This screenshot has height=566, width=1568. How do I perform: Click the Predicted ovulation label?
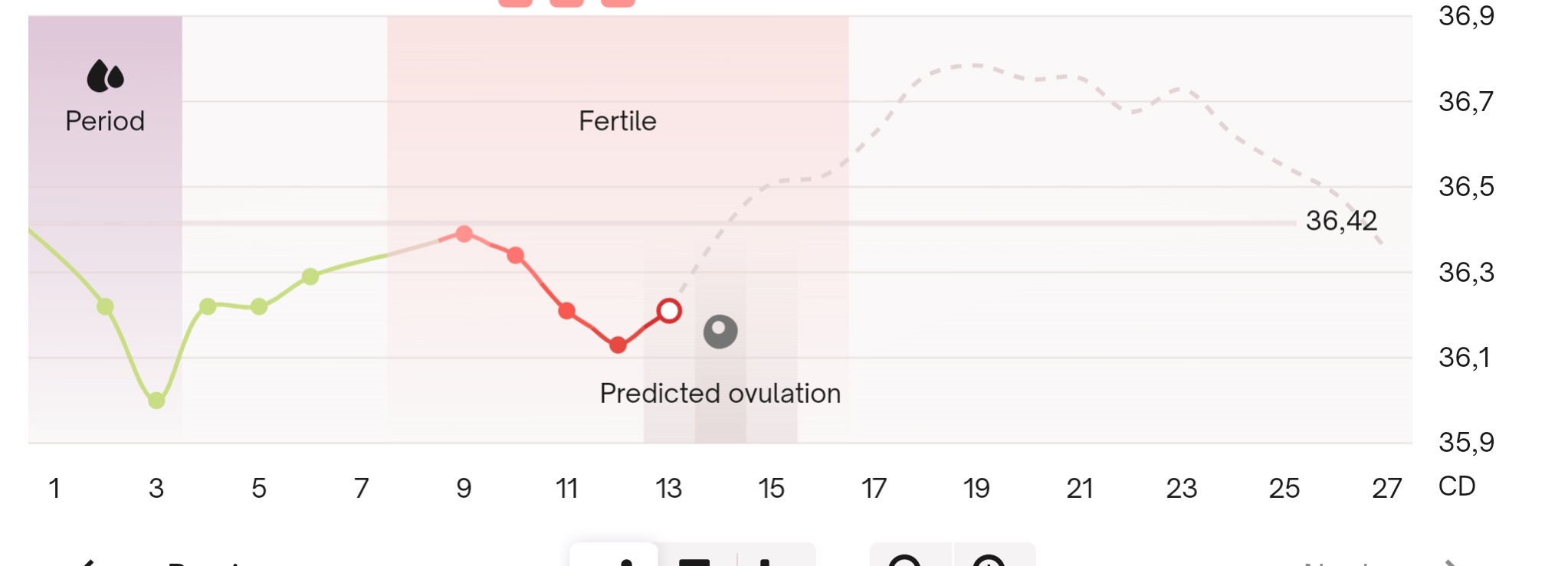tap(720, 394)
